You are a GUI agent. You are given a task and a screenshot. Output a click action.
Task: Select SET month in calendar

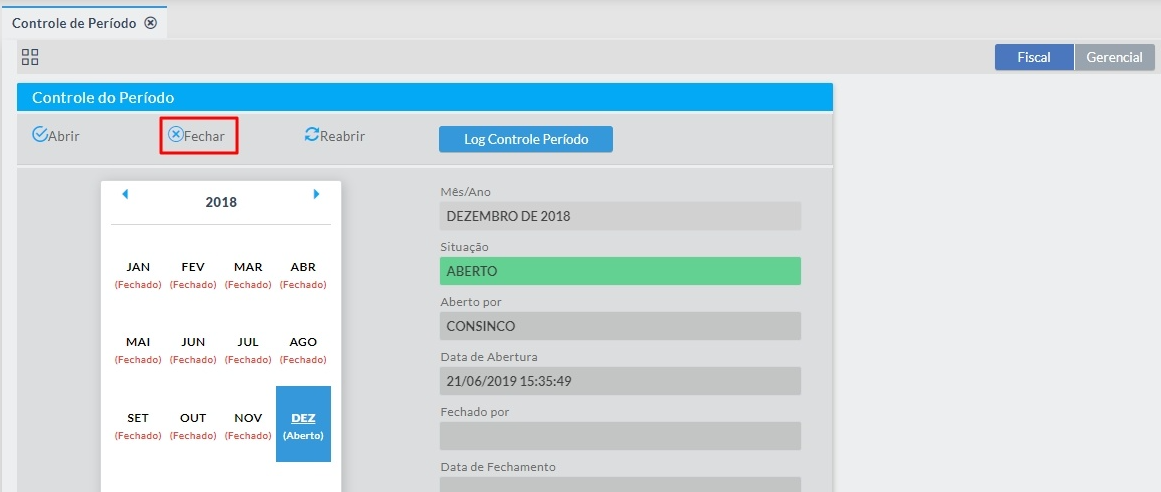point(138,425)
